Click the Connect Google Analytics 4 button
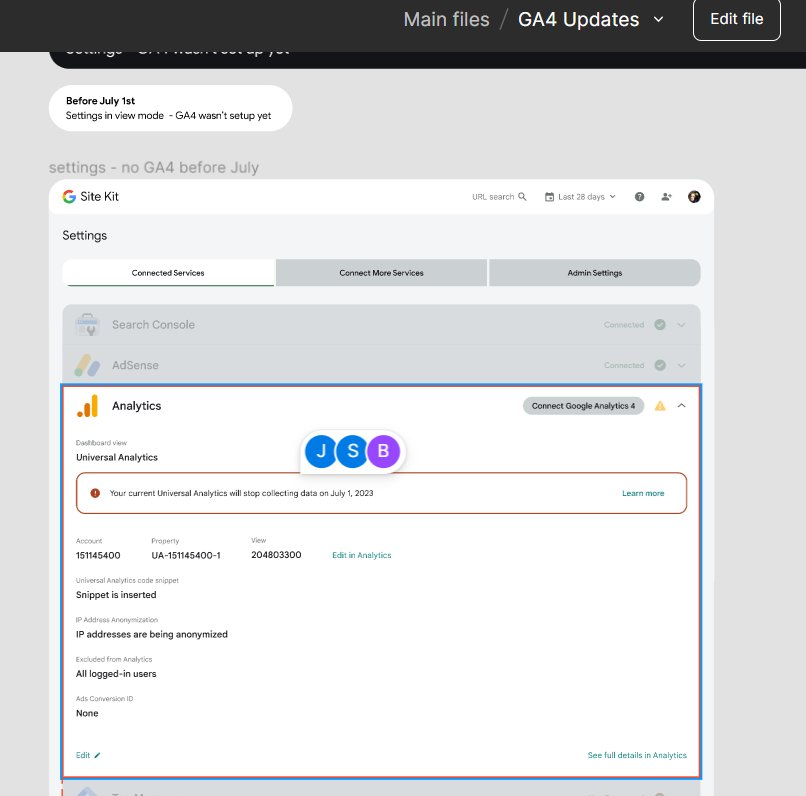This screenshot has height=796, width=806. pos(583,405)
